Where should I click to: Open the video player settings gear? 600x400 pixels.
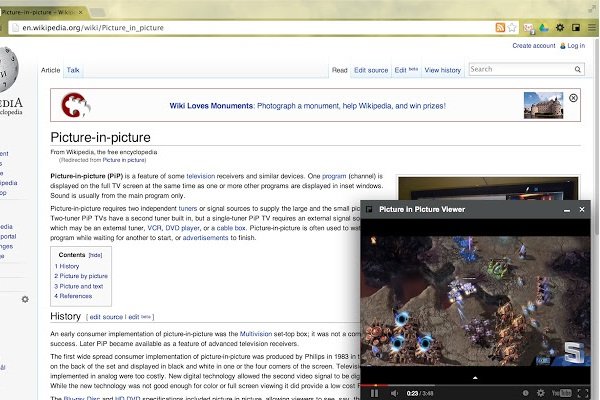[x=541, y=393]
